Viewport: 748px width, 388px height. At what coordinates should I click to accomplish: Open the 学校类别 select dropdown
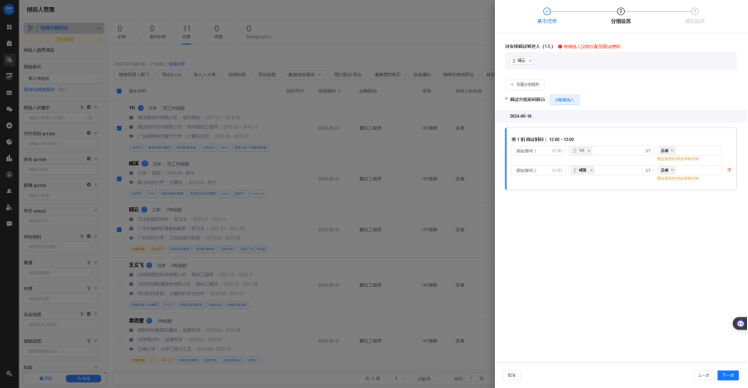[x=61, y=247]
